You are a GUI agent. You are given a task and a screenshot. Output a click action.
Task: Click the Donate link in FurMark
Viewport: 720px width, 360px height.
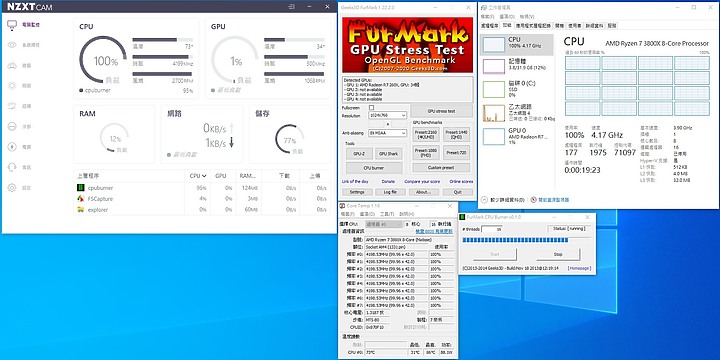click(388, 182)
